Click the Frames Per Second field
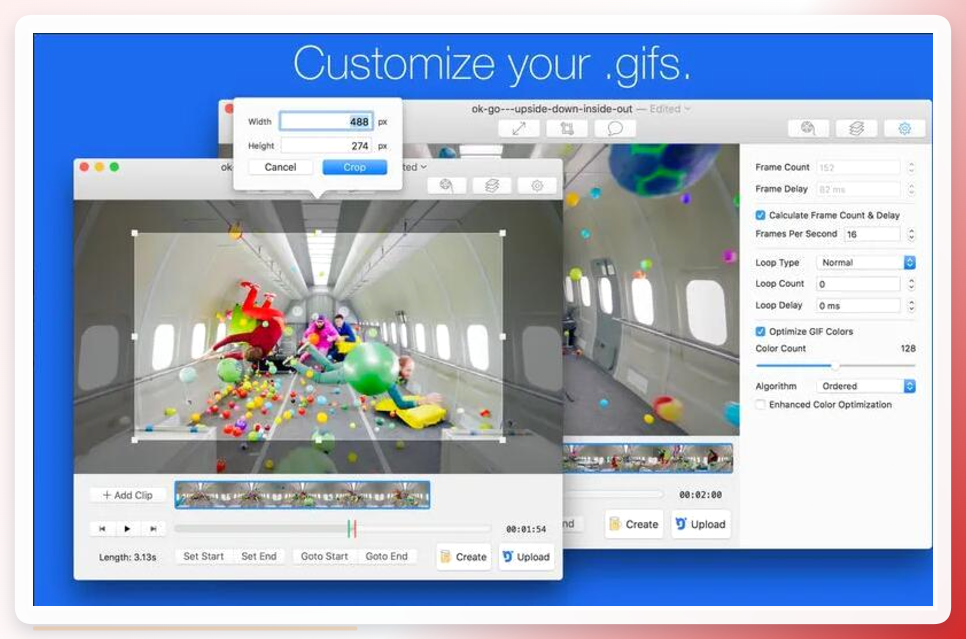 [872, 234]
